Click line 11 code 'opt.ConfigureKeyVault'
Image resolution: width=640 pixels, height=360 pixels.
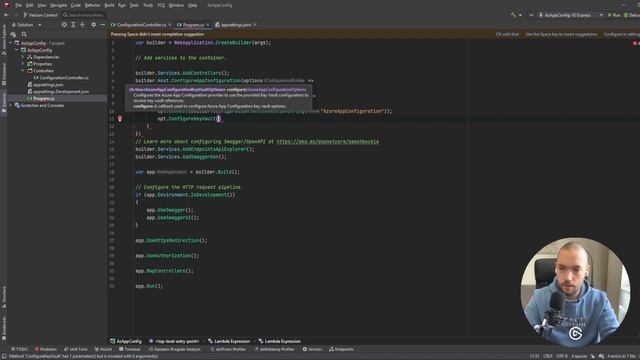coord(186,119)
